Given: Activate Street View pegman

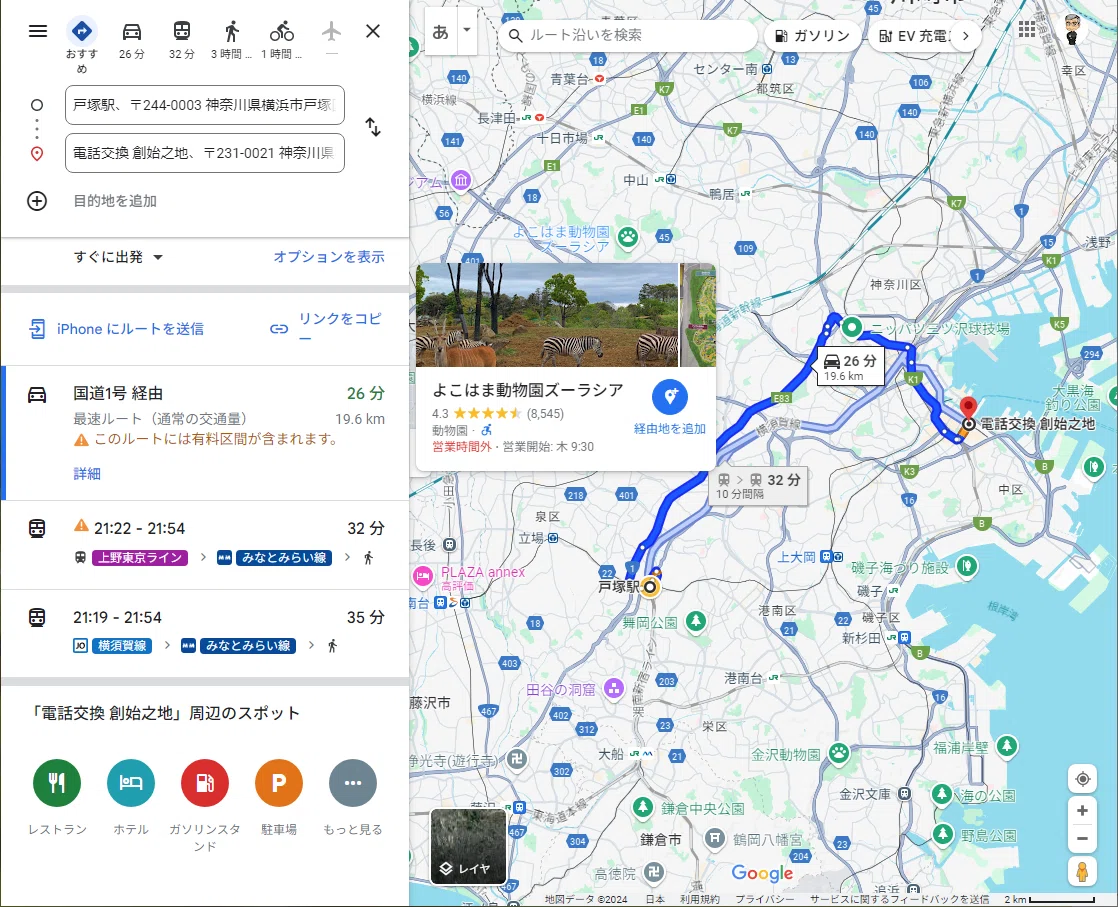Looking at the screenshot, I should 1082,871.
